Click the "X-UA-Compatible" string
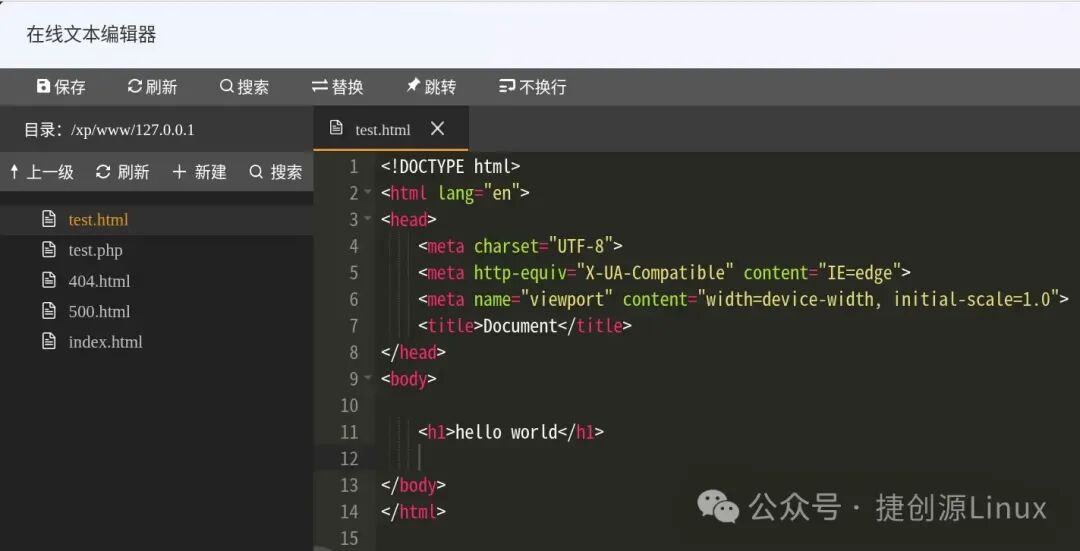 [x=654, y=272]
